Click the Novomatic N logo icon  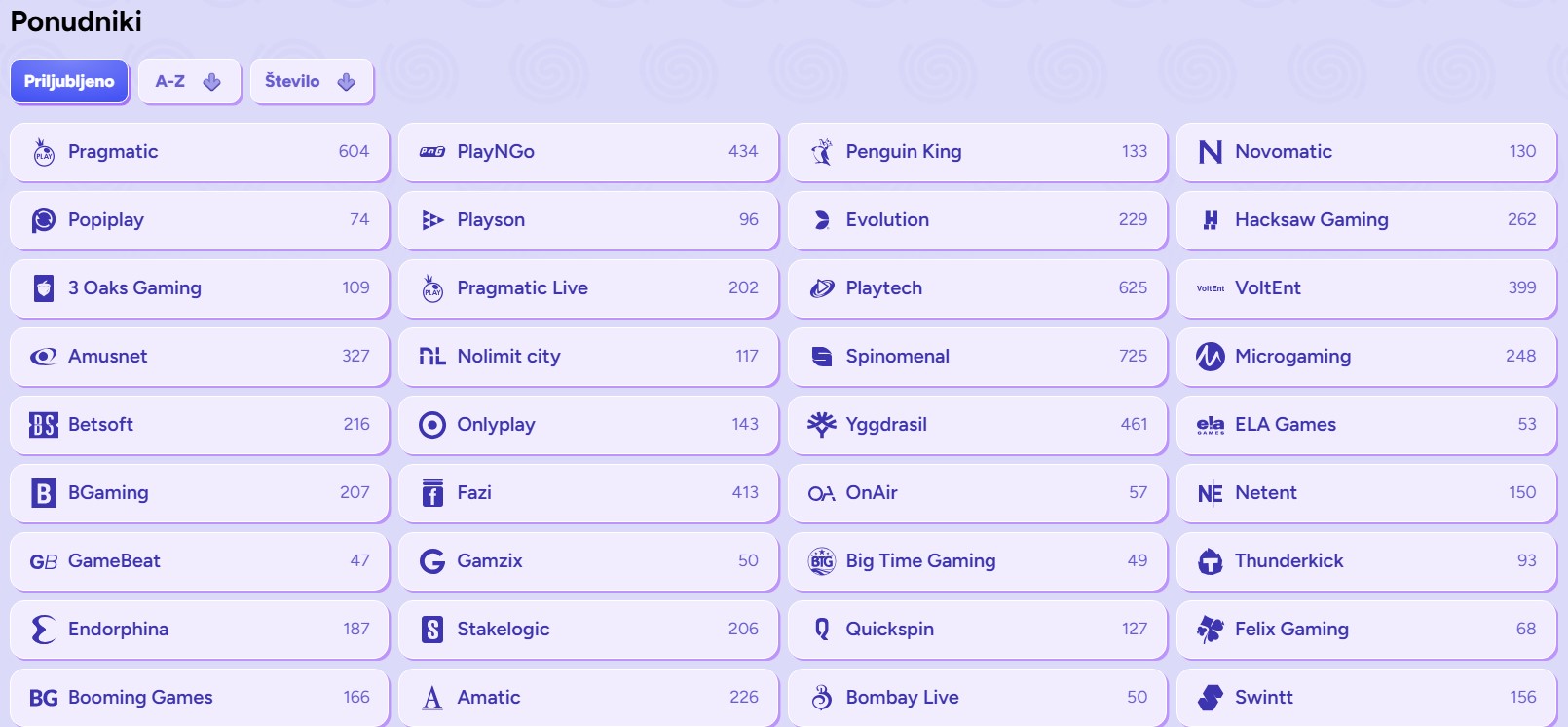tap(1211, 152)
